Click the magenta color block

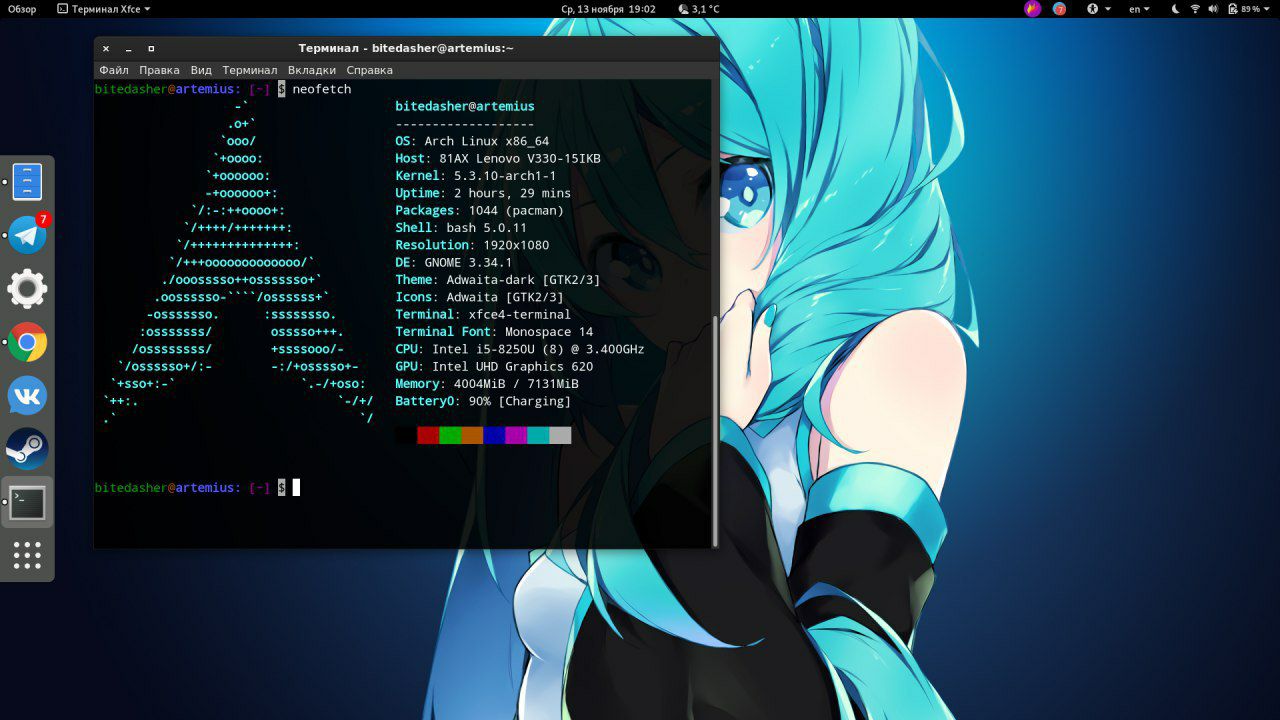pos(516,435)
